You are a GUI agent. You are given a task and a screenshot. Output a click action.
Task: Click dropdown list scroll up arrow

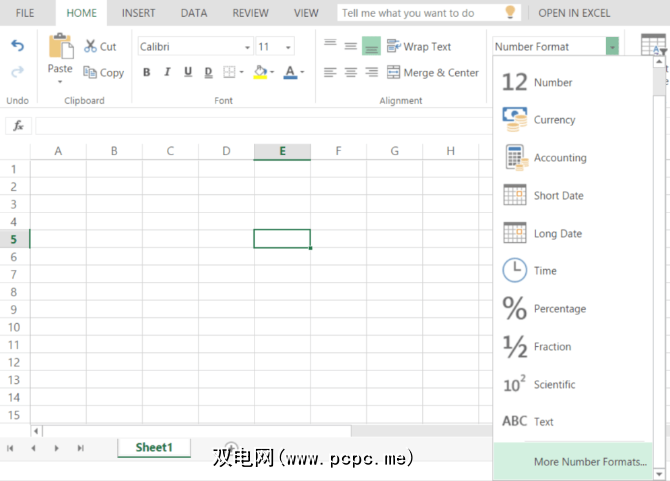click(659, 62)
